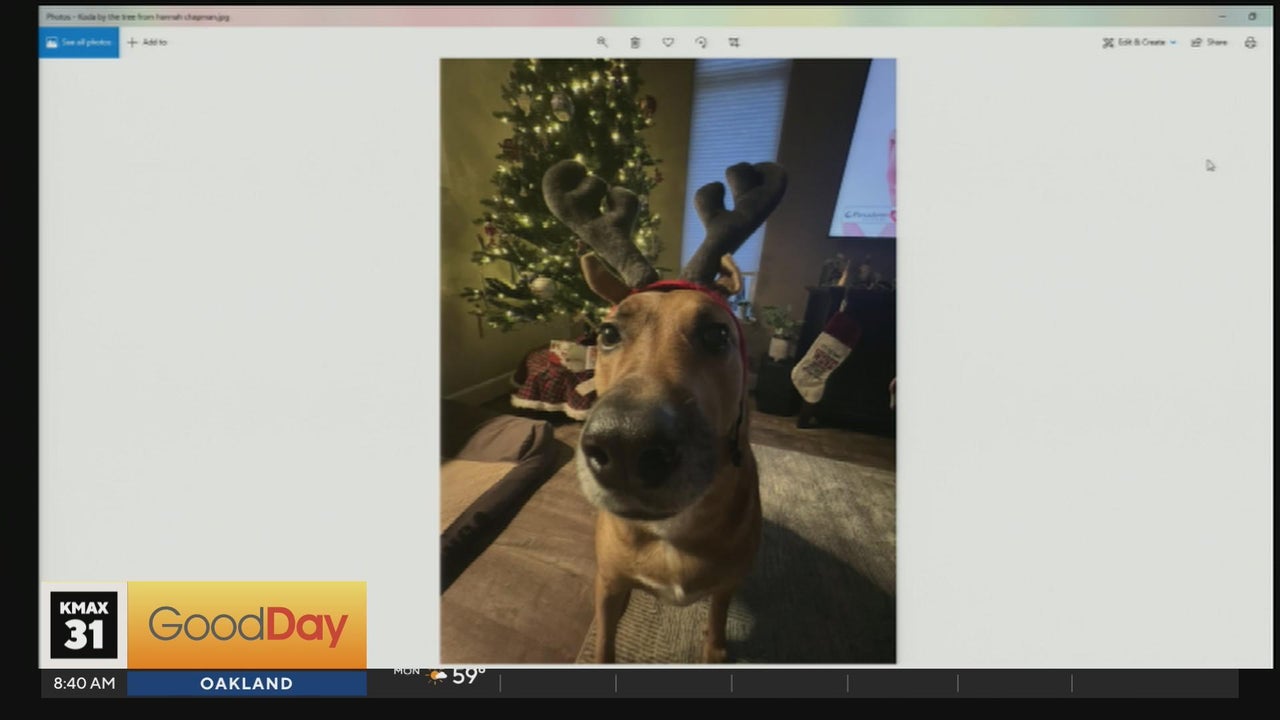Click the Photos window title bar text
The image size is (1280, 720).
[x=138, y=17]
